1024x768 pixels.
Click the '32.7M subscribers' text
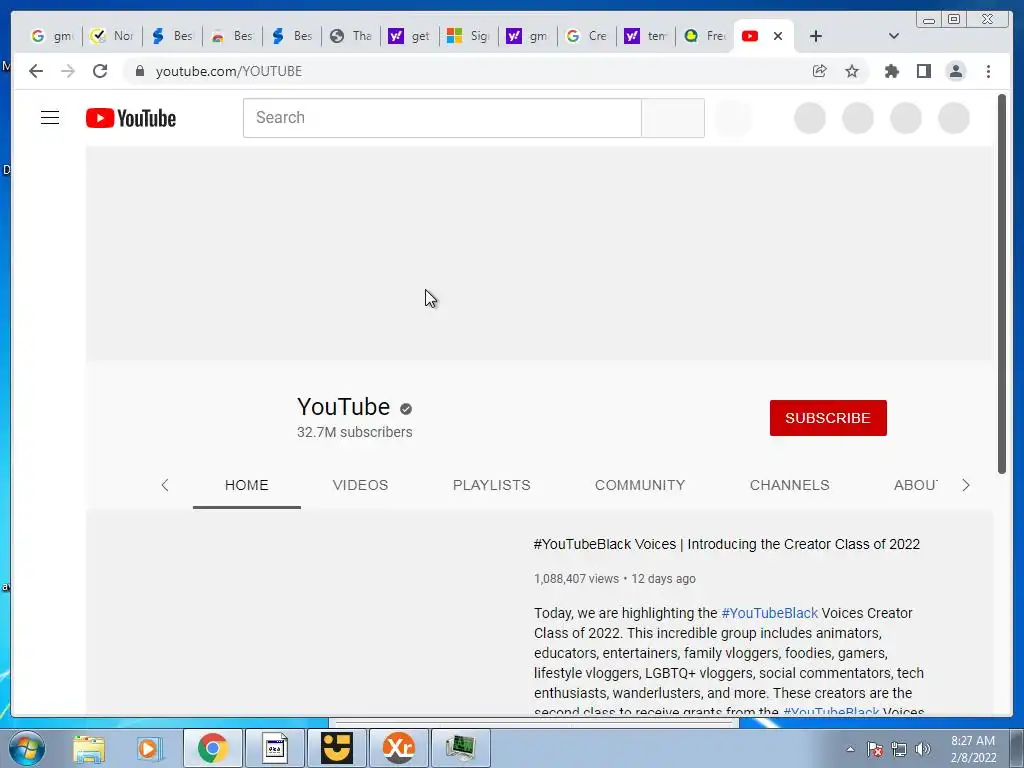click(355, 432)
